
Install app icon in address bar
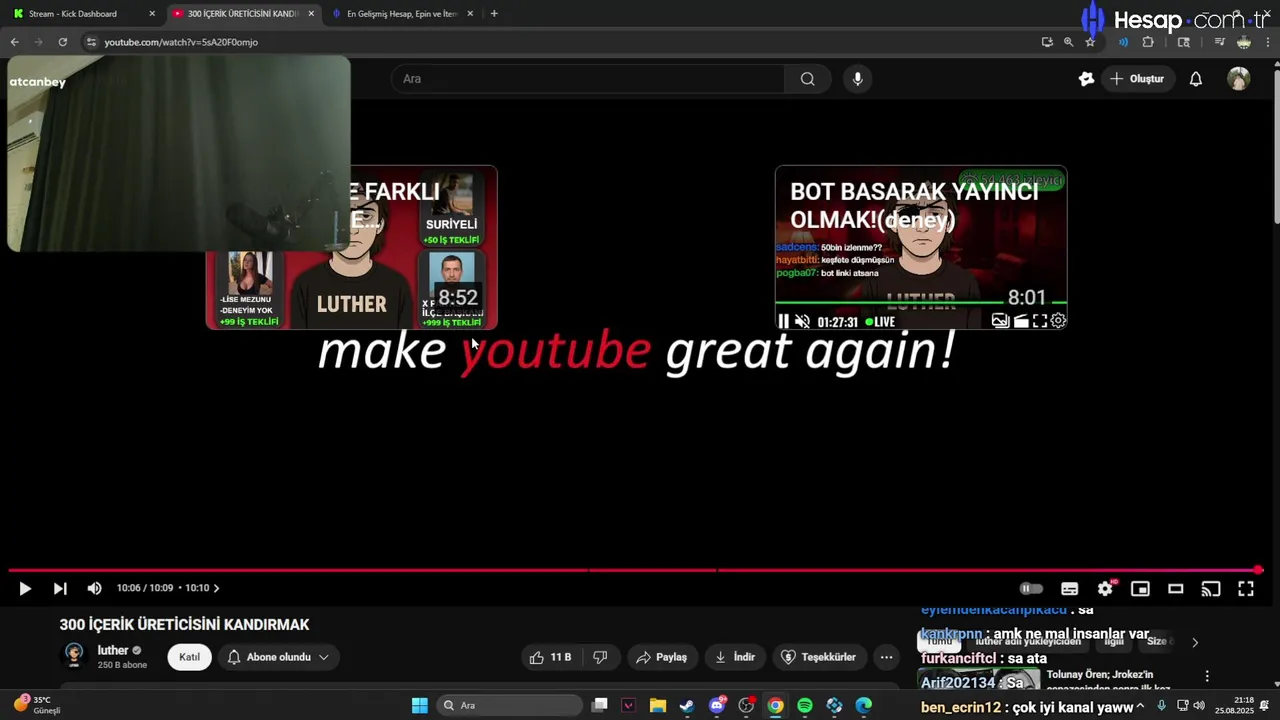coord(1047,42)
